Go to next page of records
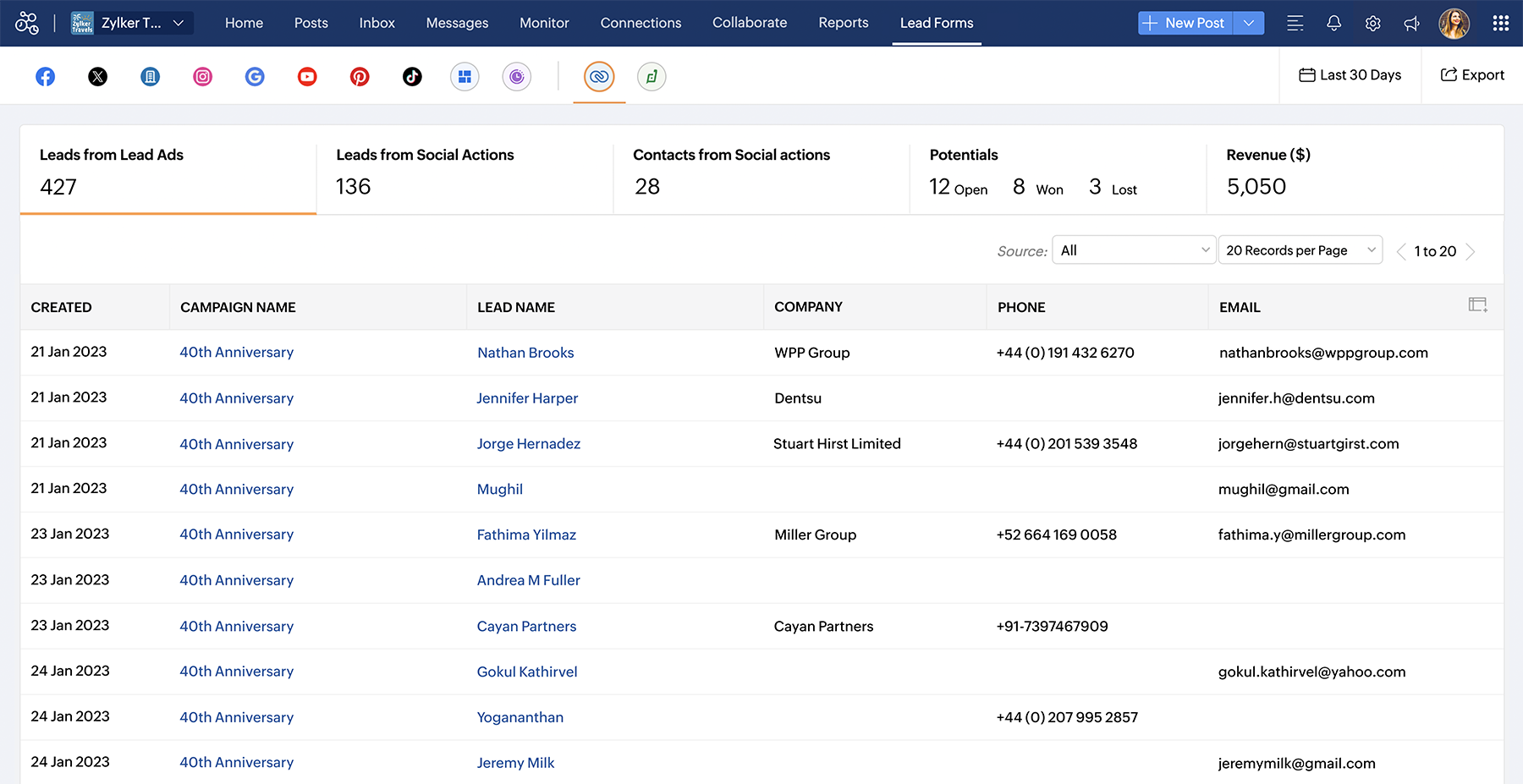 click(1471, 251)
